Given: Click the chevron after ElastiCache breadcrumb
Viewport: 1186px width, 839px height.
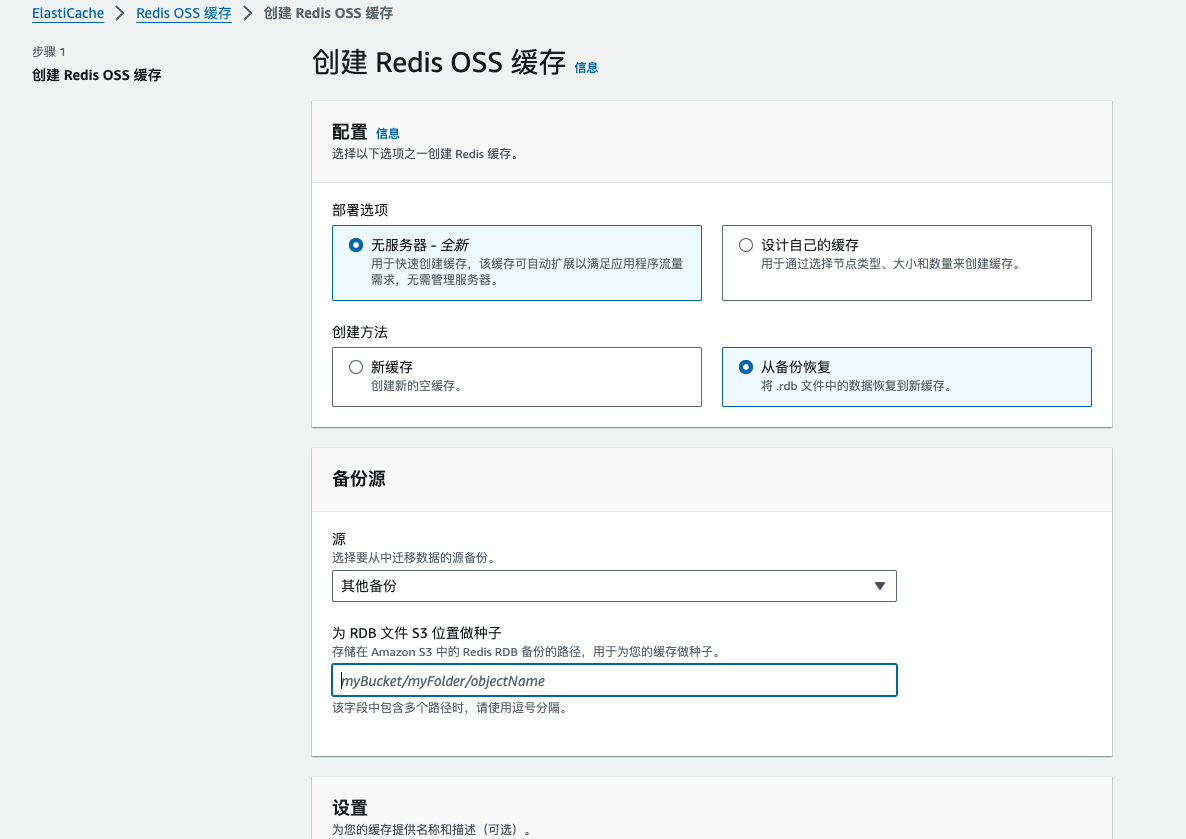Looking at the screenshot, I should pos(120,13).
